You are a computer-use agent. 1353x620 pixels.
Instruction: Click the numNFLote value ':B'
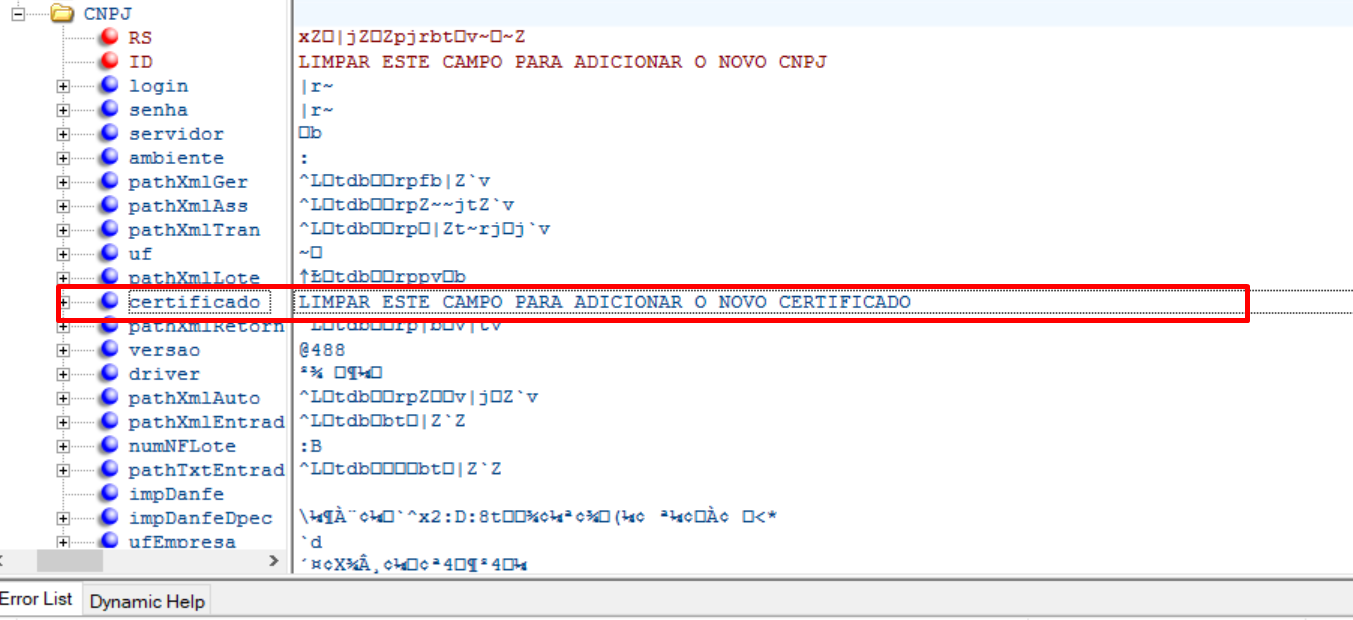click(310, 446)
